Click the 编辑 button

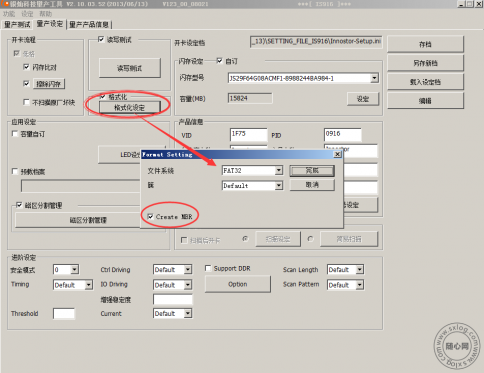coord(425,101)
